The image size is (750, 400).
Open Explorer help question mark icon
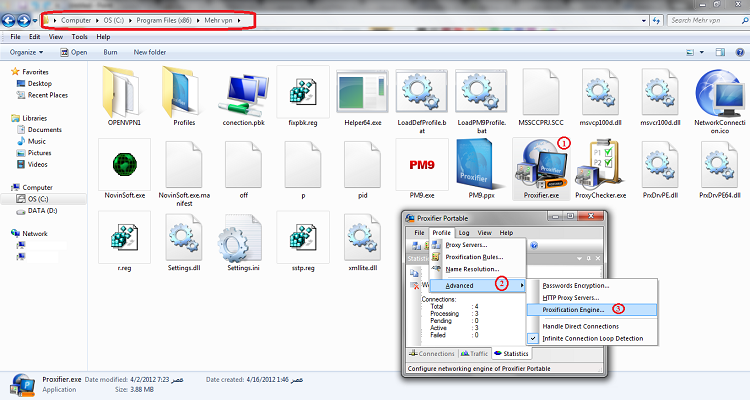pos(739,52)
